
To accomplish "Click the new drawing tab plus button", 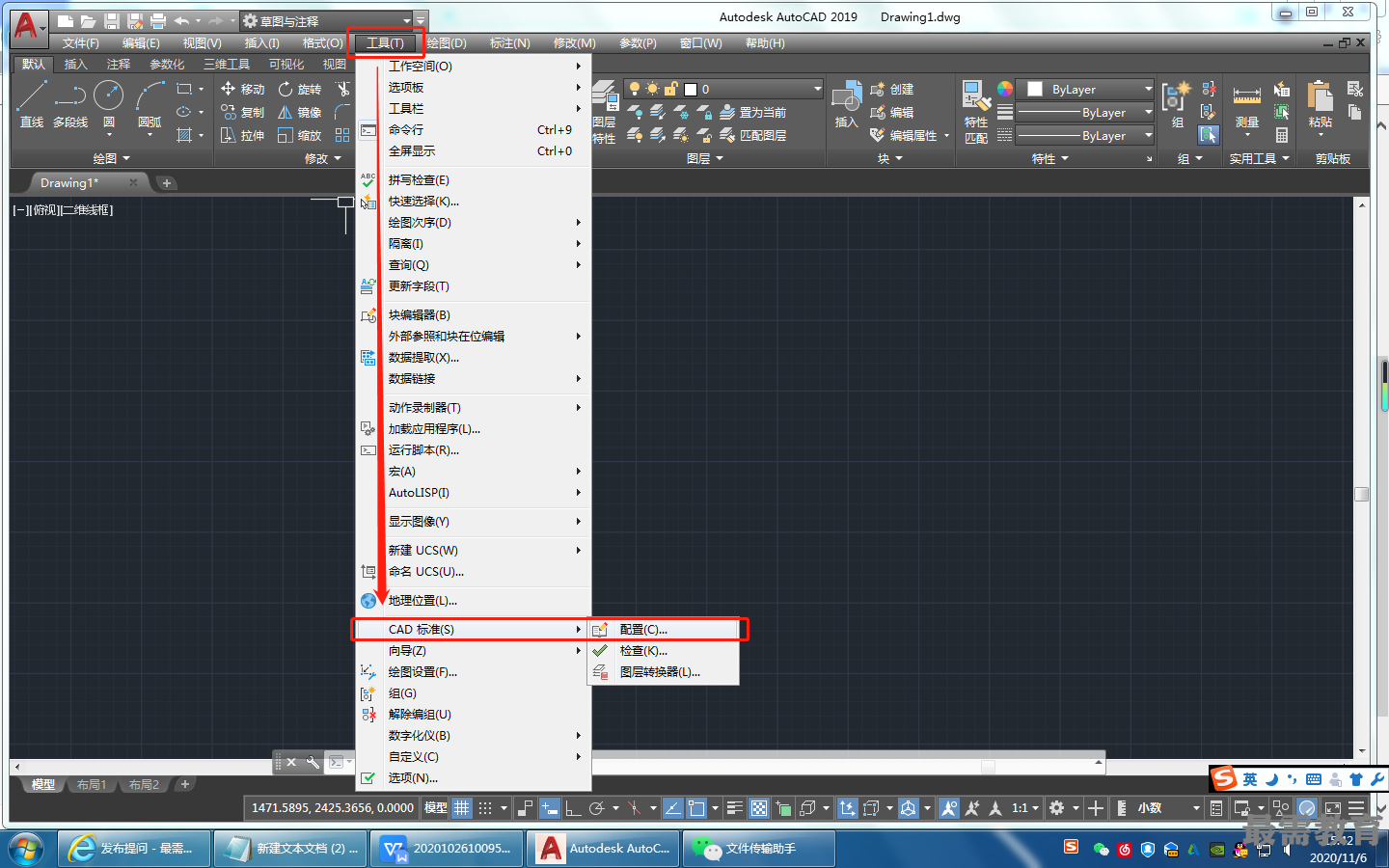I will tap(166, 183).
